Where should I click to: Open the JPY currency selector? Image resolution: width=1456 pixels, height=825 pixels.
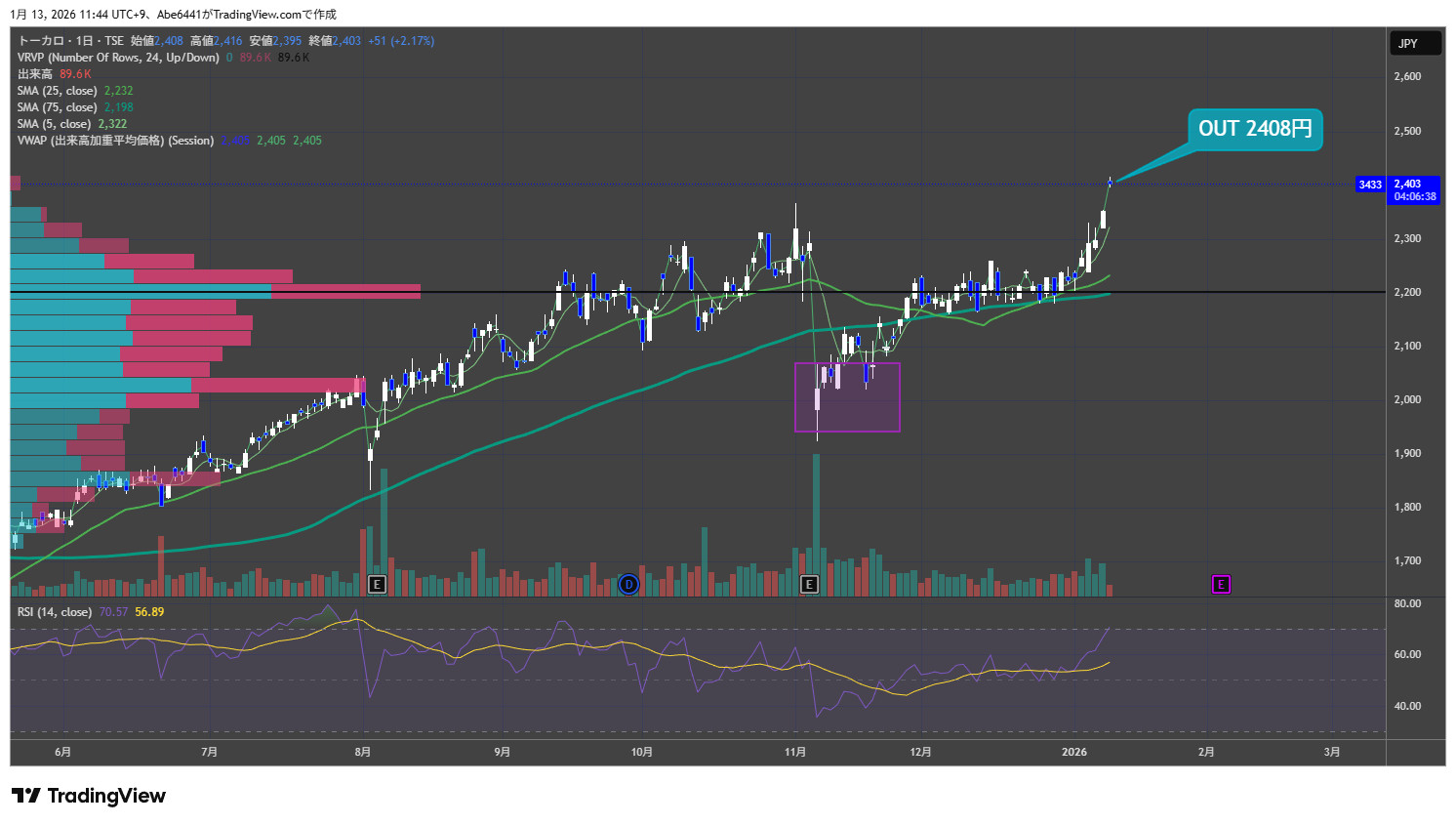[1414, 43]
